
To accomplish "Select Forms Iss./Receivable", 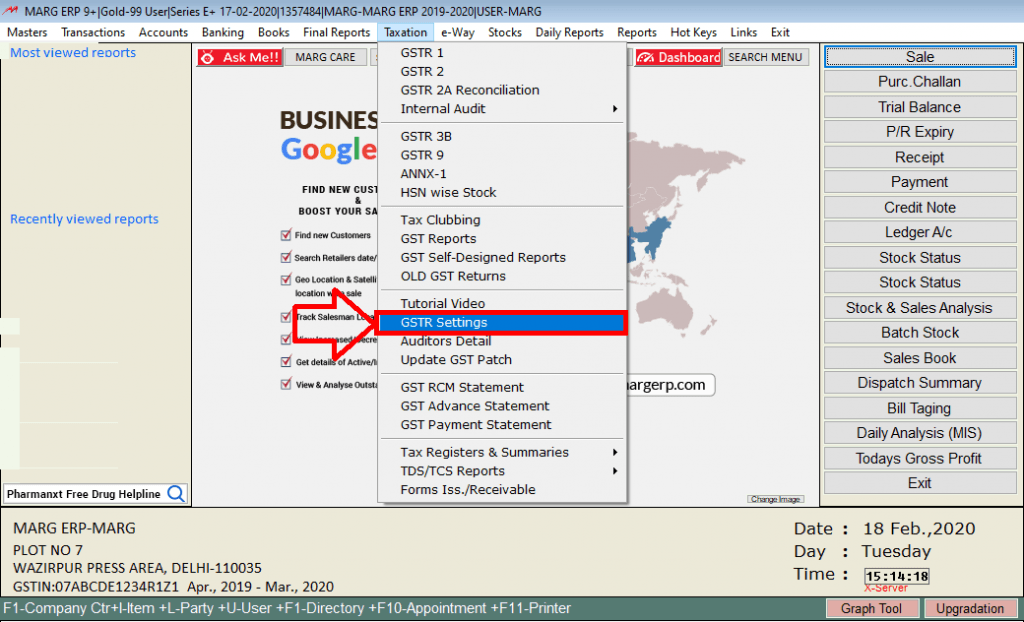I will (x=502, y=489).
